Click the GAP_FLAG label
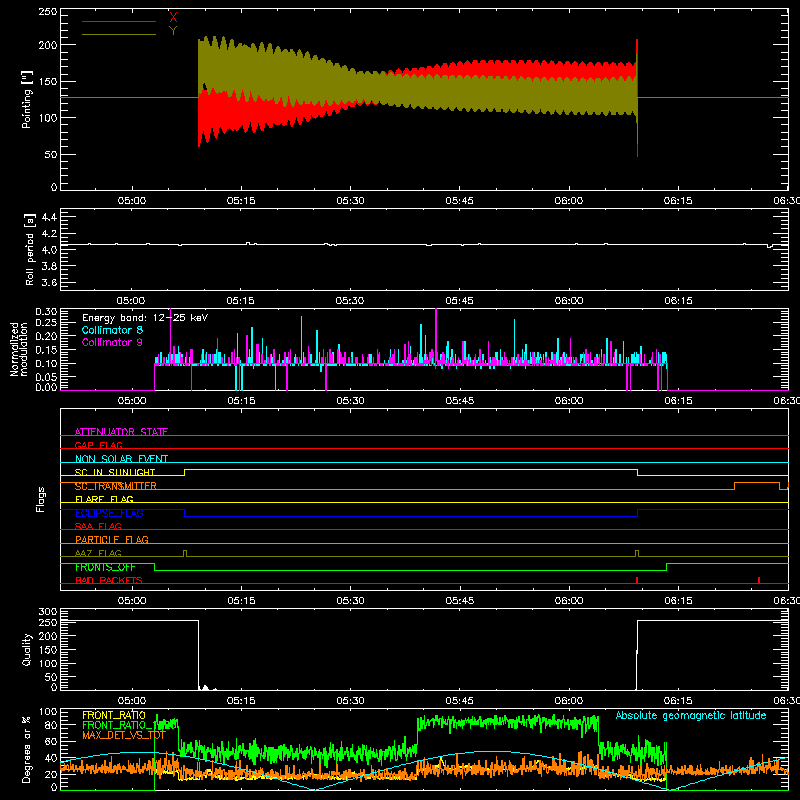This screenshot has width=800, height=800. pos(98,445)
